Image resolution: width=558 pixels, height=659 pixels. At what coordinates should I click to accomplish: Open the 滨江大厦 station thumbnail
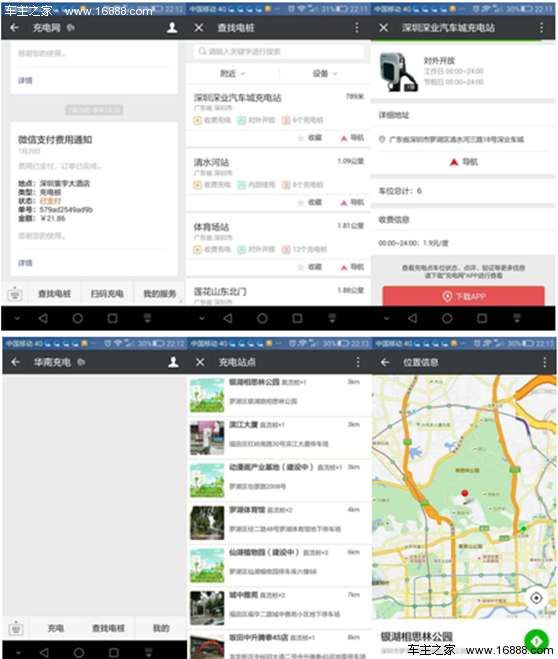point(207,438)
